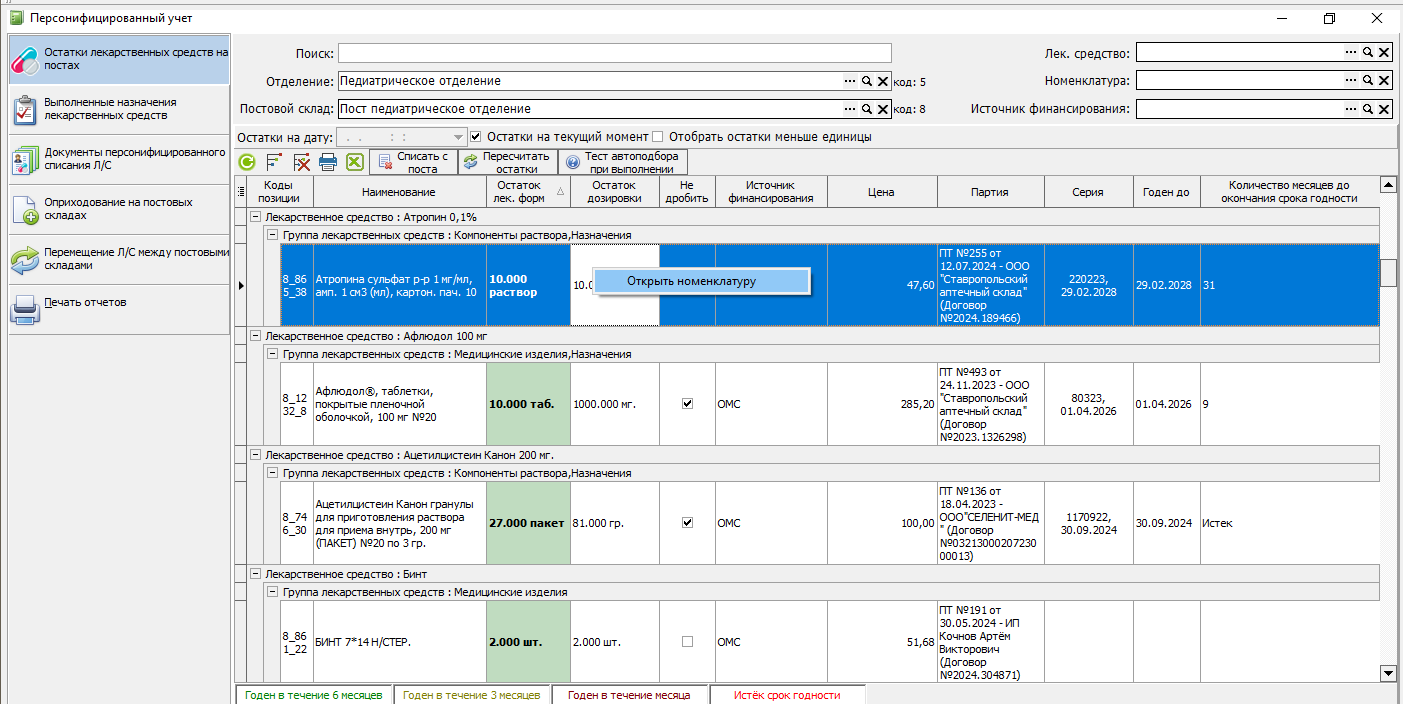Toggle 'Не дробить' checkbox for Афлюдол row

[687, 404]
